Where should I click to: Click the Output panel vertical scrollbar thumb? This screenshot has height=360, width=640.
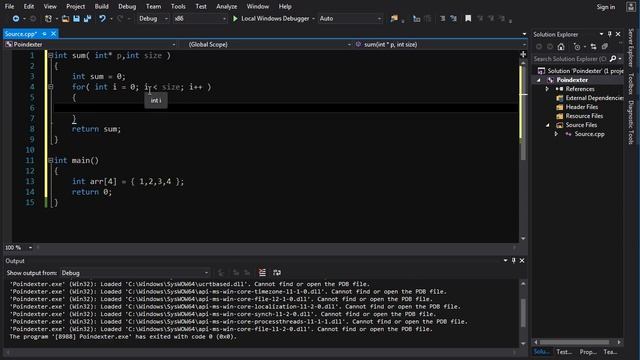coord(523,313)
